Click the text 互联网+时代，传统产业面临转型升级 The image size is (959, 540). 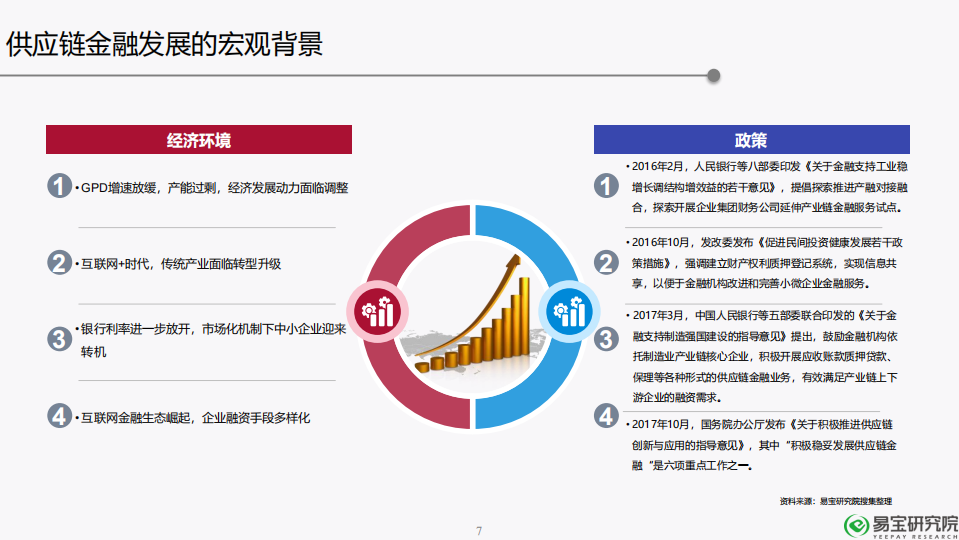(180, 264)
